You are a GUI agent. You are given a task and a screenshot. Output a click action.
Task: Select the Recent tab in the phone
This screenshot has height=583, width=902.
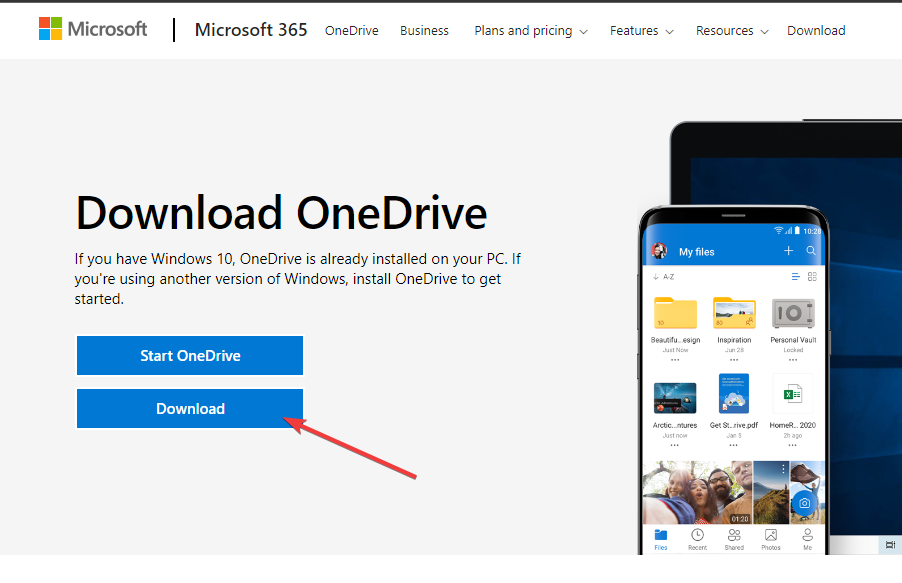click(697, 539)
